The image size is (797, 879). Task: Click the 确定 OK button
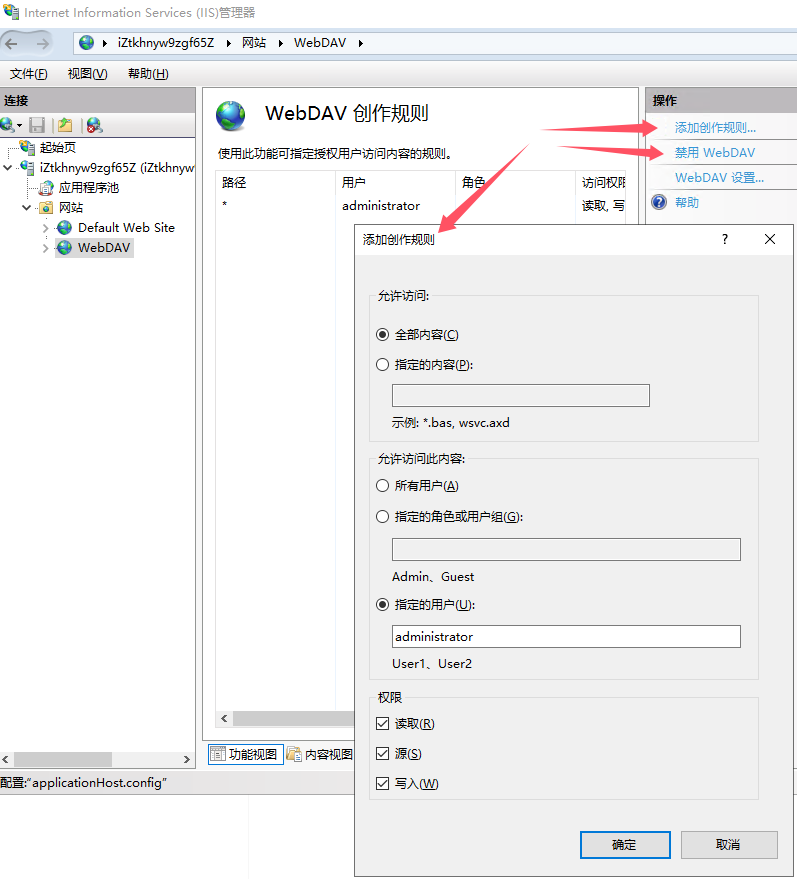[x=625, y=844]
